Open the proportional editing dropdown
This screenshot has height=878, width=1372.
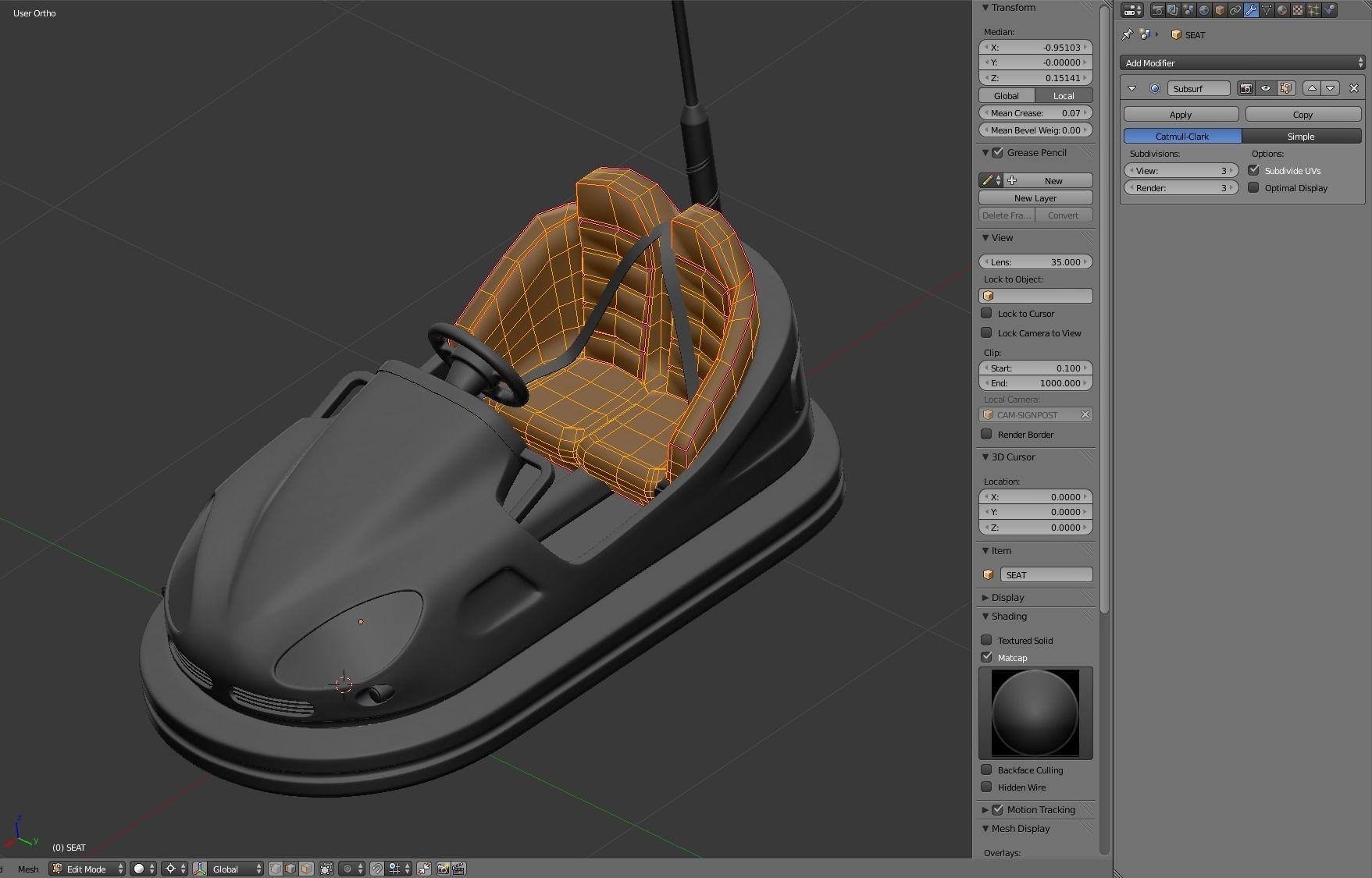point(352,869)
